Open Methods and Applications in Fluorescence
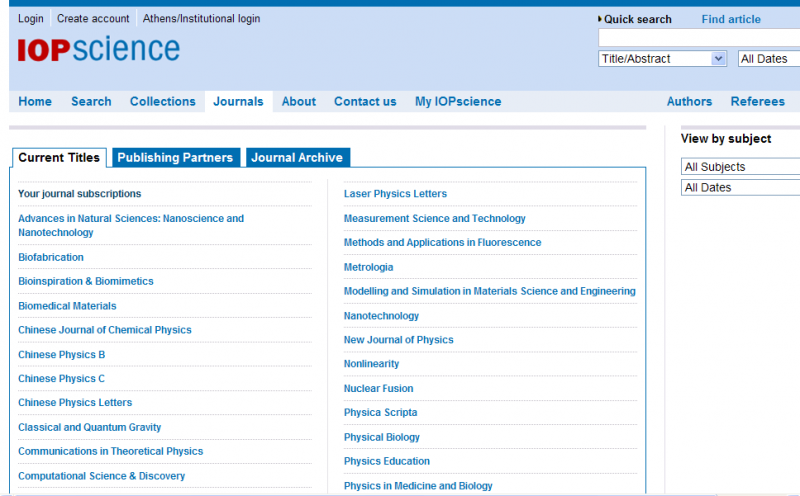Screen dimensions: 800x496 pyautogui.click(x=442, y=242)
